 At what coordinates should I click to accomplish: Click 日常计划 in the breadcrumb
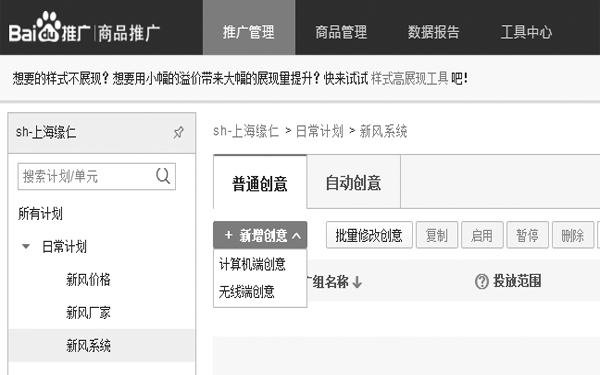pos(320,132)
